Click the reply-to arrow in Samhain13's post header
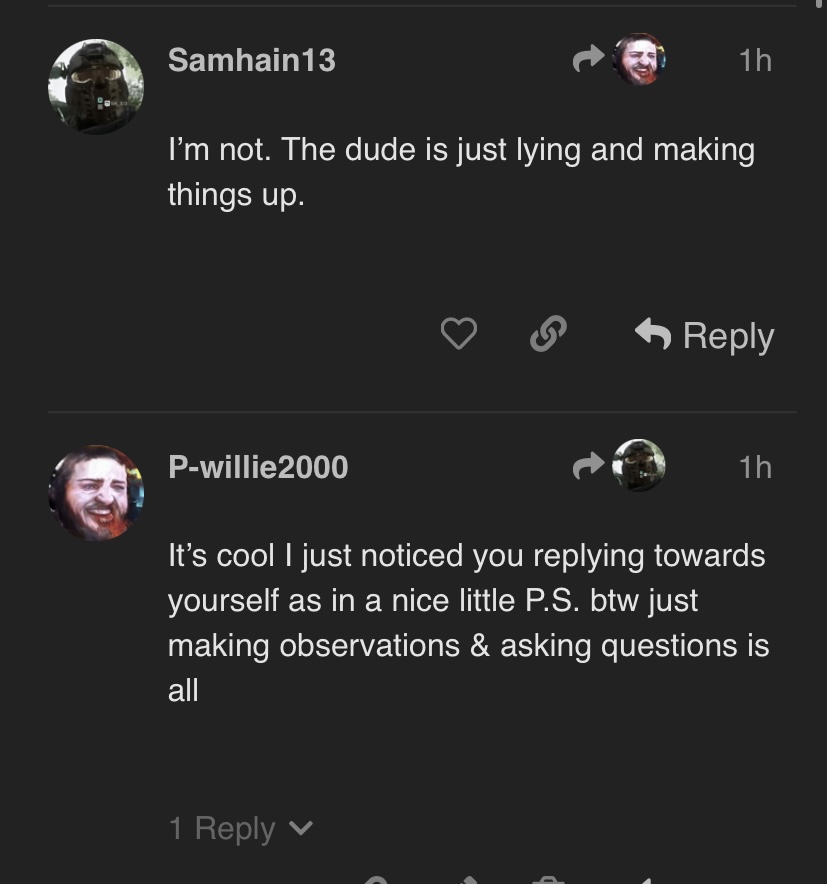This screenshot has width=827, height=884. 589,61
